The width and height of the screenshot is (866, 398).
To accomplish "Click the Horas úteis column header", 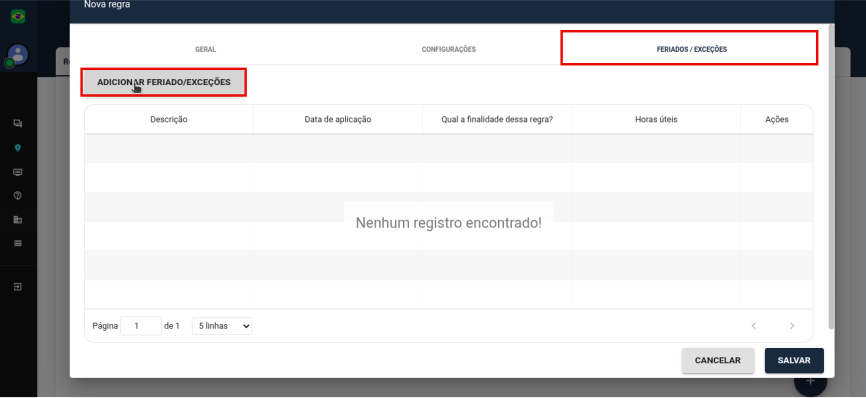I will [656, 119].
